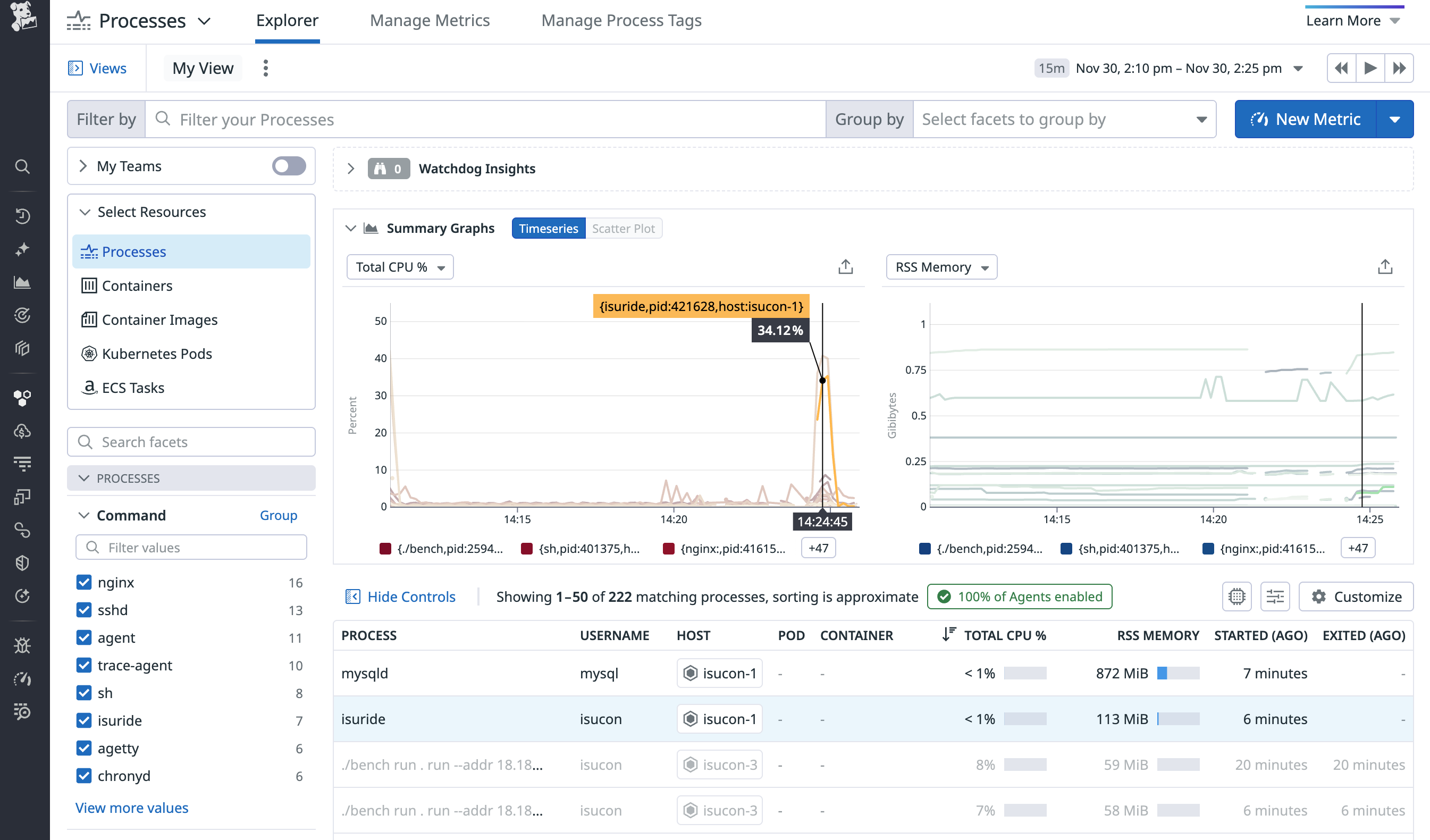This screenshot has width=1430, height=840.
Task: Click the export icon above Total CPU graph
Action: click(846, 267)
